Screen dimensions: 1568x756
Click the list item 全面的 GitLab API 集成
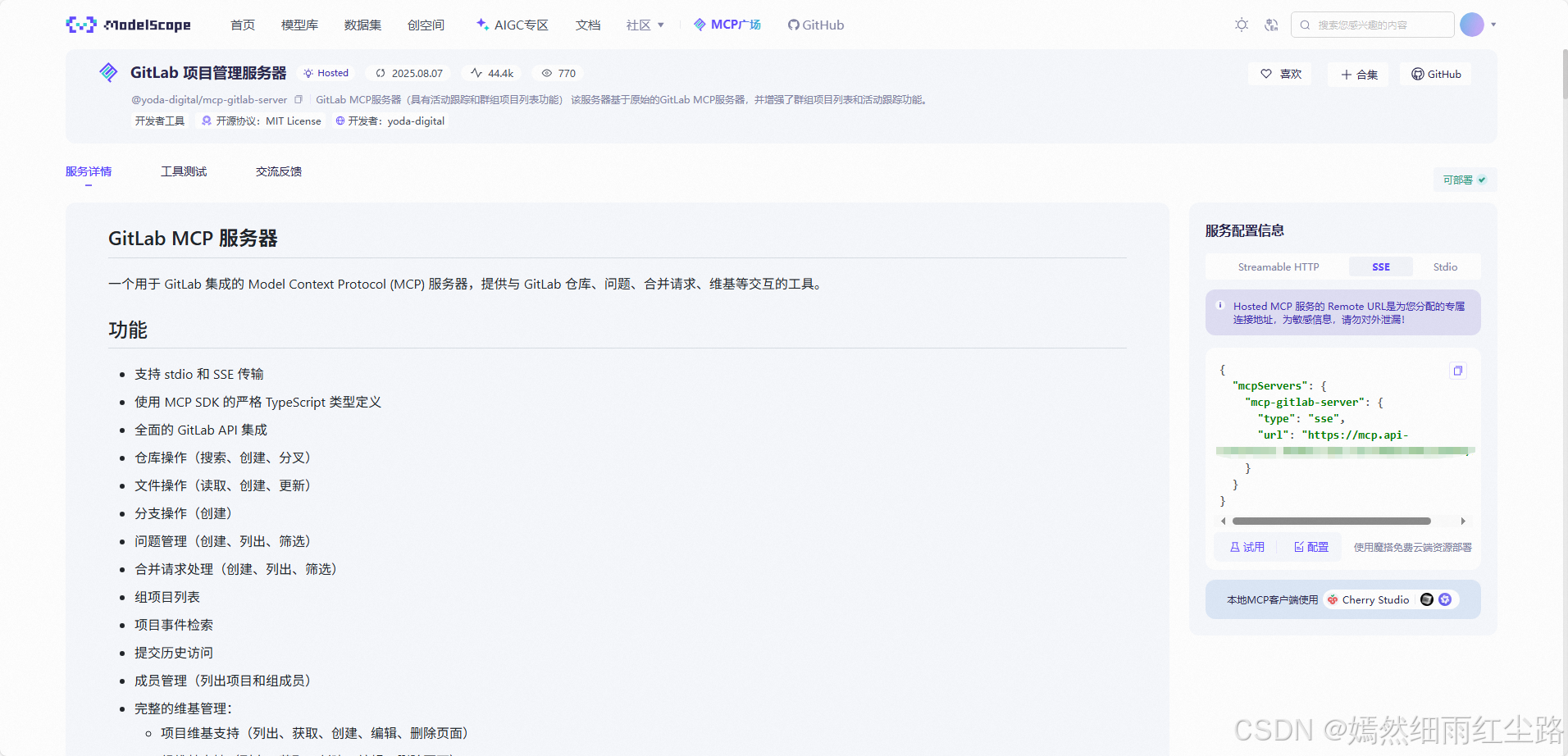coord(201,430)
